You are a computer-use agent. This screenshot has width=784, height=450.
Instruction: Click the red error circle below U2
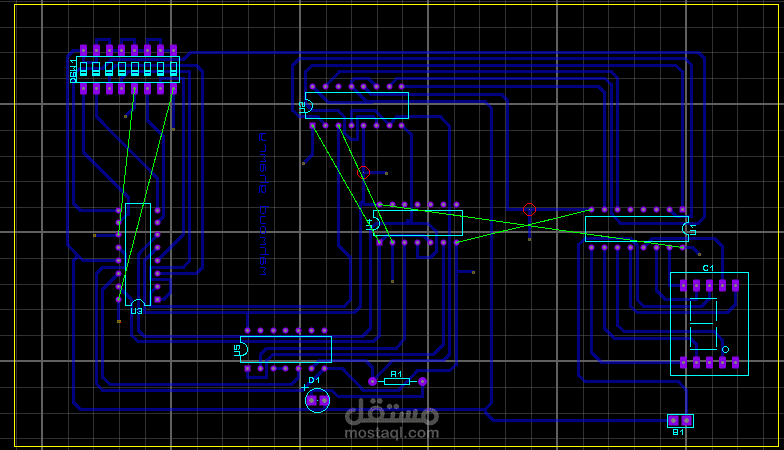(364, 172)
